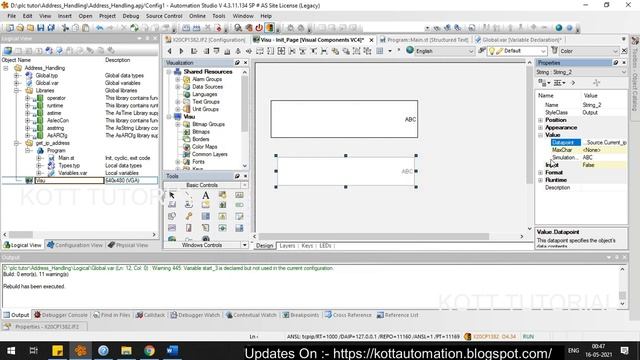This screenshot has height=360, width=640.
Task: Select Main.st in project tree
Action: point(66,158)
